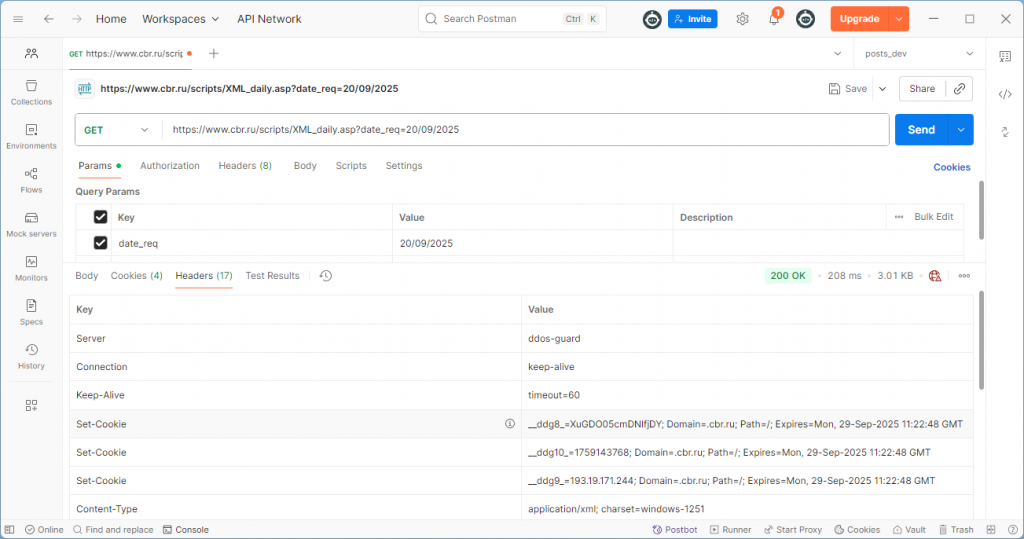Screen dimensions: 1024x539
Task: Open the Send options arrow
Action: click(x=961, y=130)
